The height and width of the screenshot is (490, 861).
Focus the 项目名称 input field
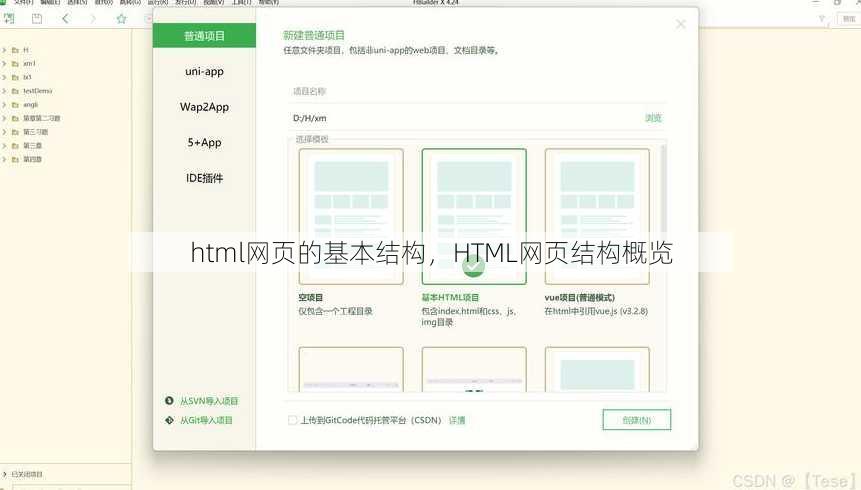click(477, 91)
